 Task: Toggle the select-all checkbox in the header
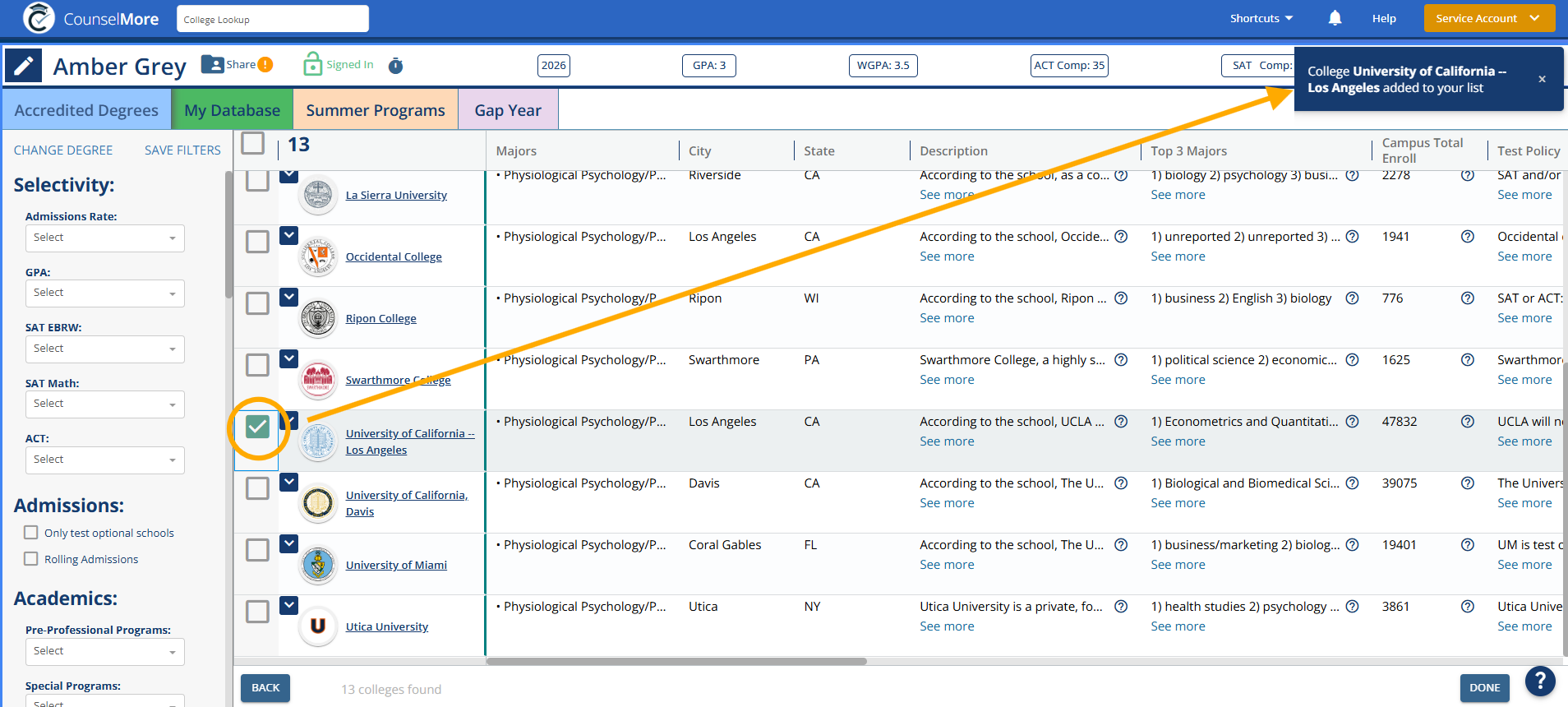click(x=253, y=143)
